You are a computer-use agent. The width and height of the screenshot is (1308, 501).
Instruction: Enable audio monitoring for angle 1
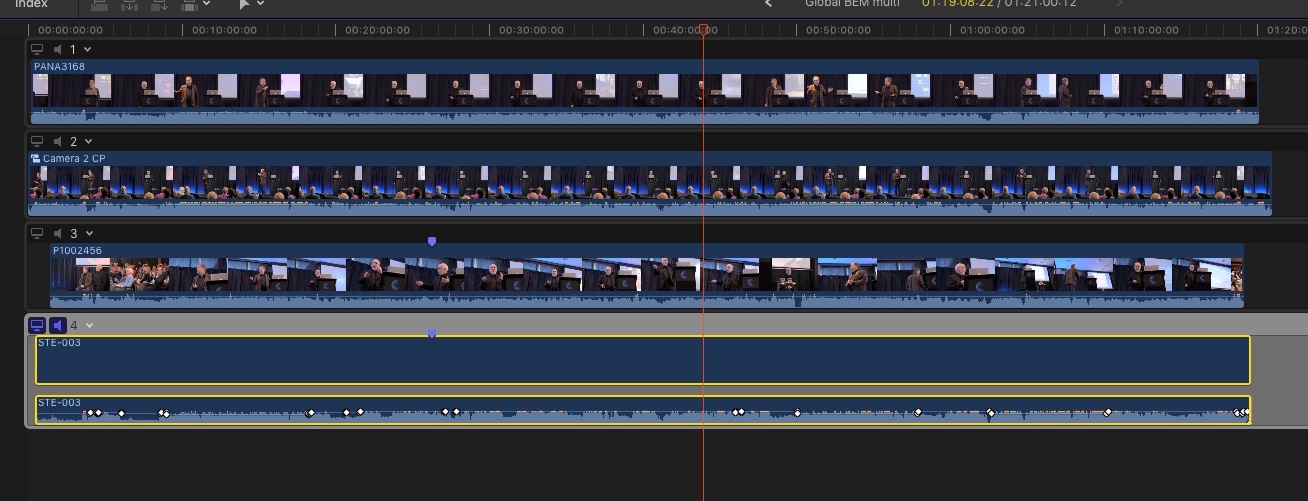58,50
